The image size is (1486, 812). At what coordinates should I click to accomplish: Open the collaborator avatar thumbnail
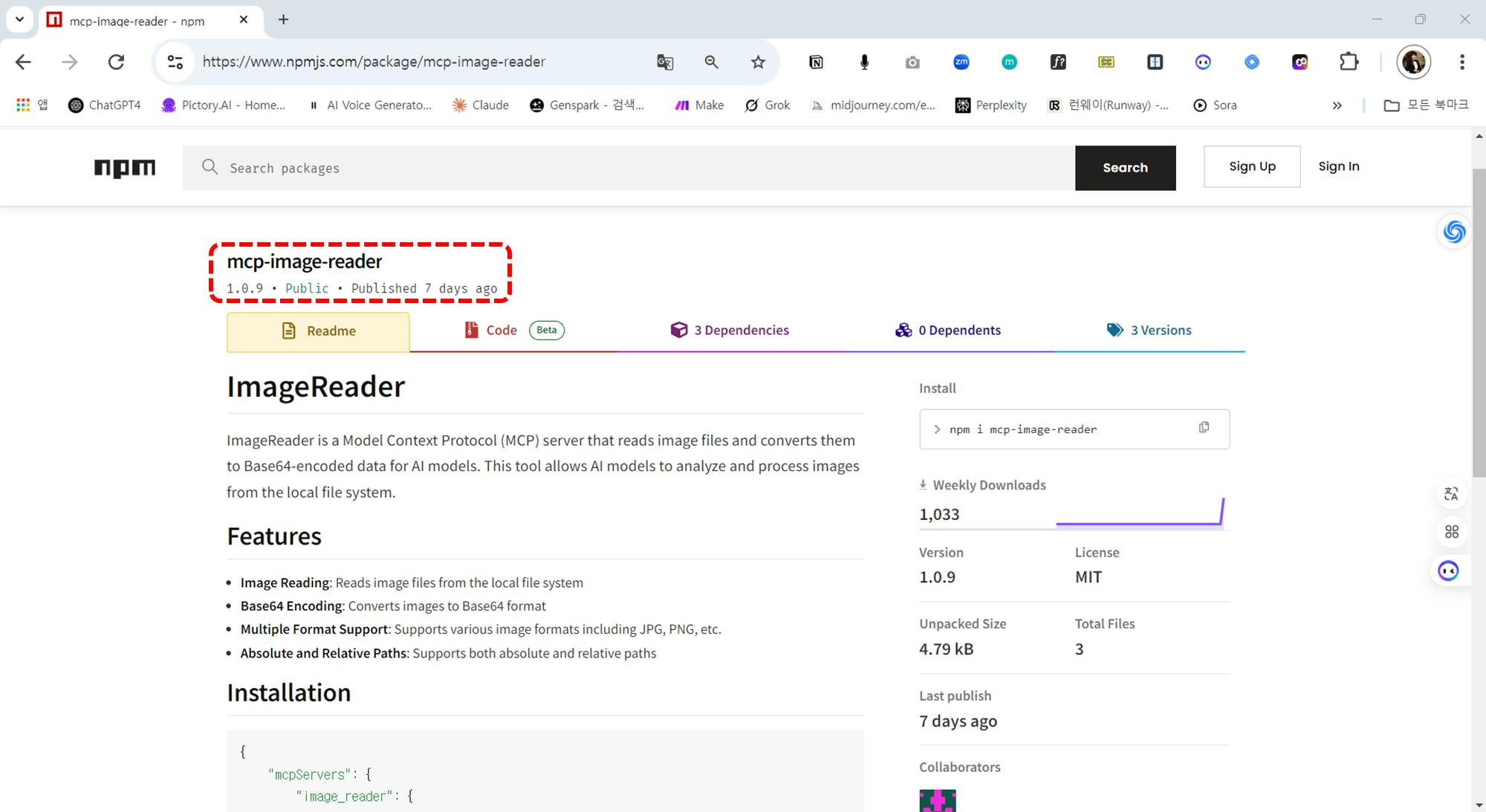click(x=937, y=801)
